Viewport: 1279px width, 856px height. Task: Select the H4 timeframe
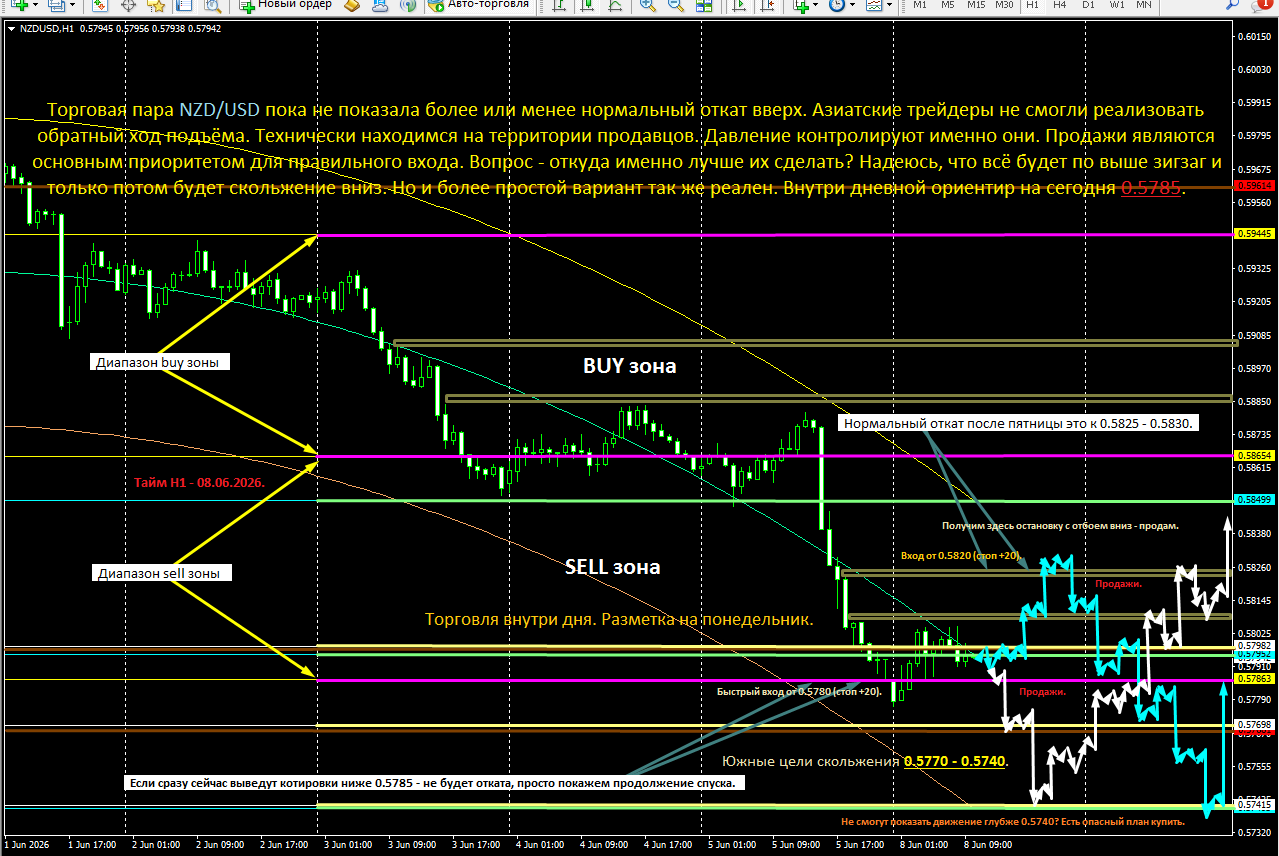1060,5
